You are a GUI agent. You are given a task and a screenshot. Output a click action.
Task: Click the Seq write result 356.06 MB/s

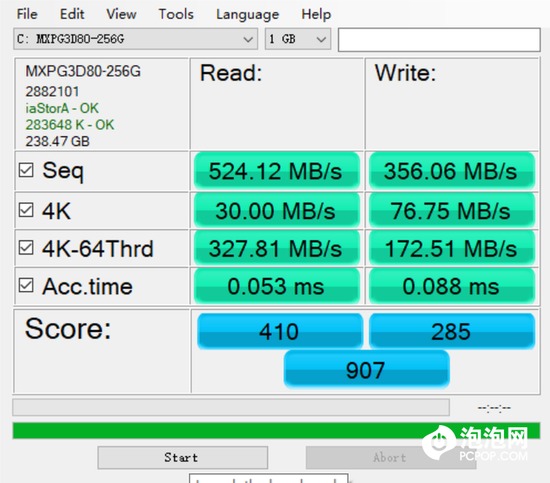coord(452,171)
